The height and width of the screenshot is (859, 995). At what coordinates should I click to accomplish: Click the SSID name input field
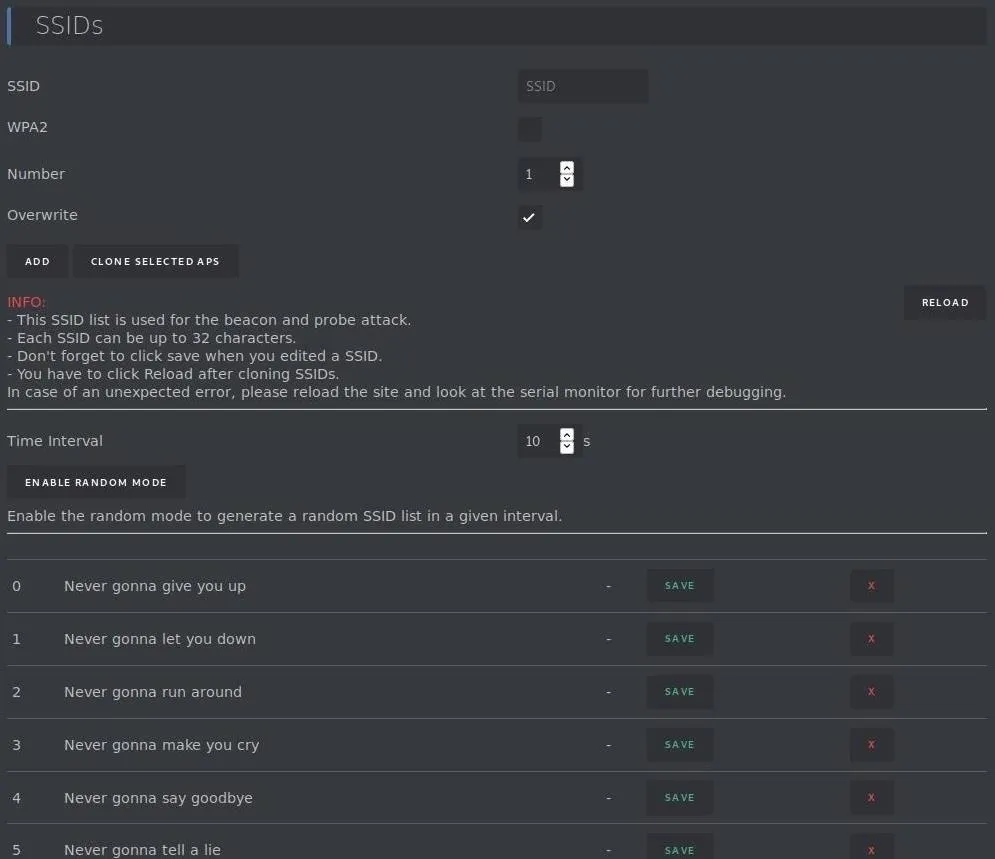point(583,86)
